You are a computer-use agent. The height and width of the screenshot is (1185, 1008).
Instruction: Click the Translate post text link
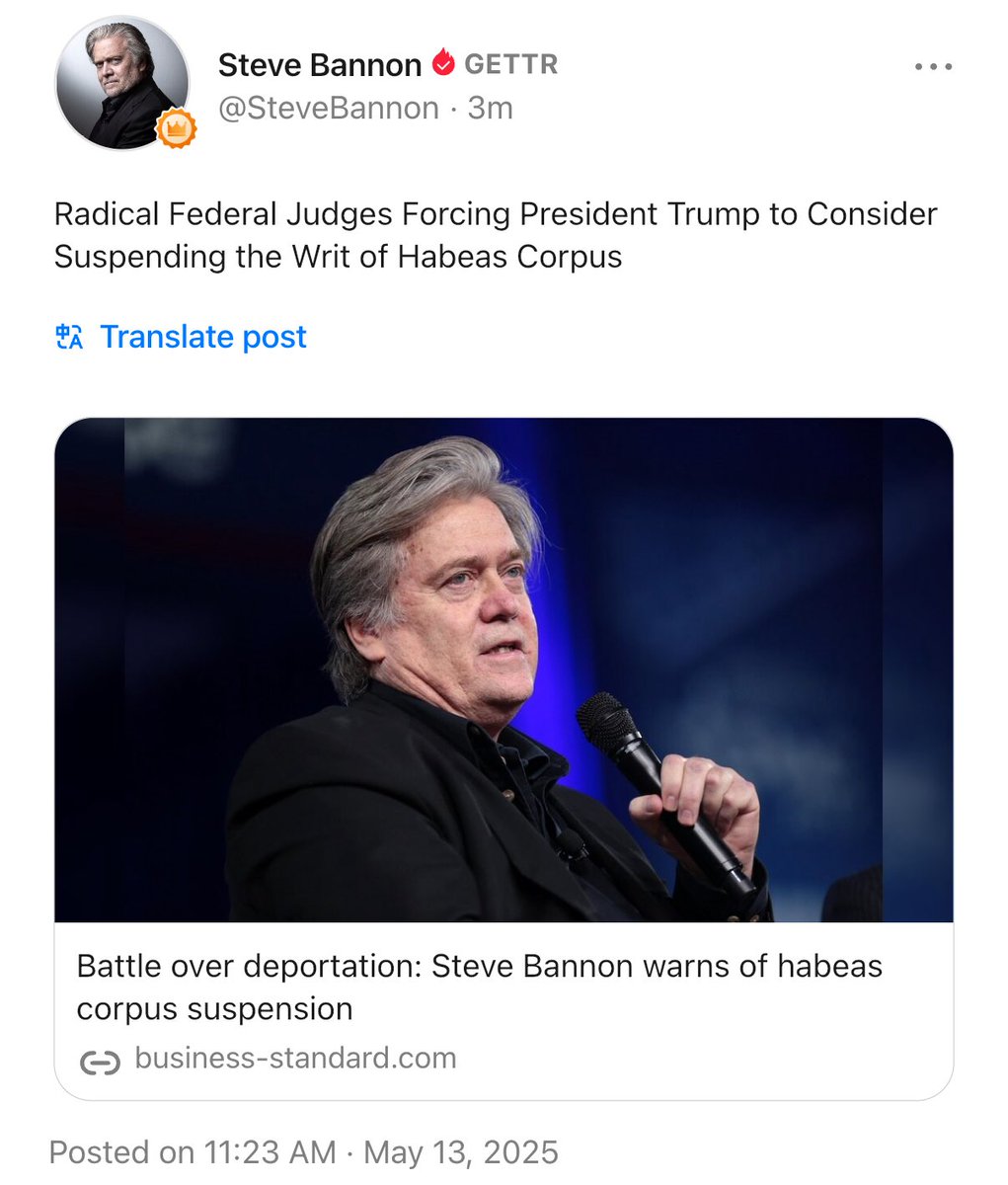pyautogui.click(x=202, y=337)
